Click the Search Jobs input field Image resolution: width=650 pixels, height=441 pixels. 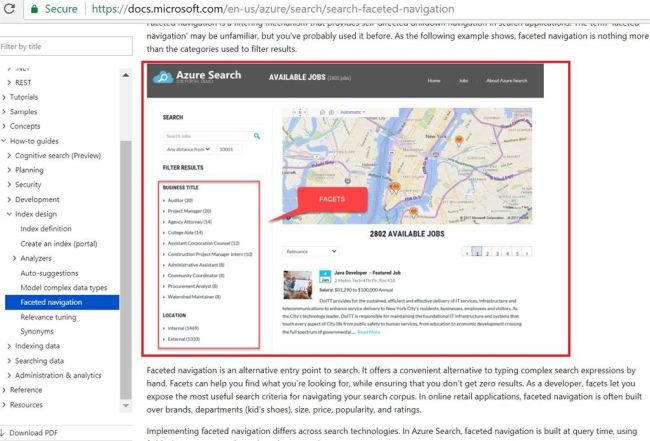[x=208, y=136]
